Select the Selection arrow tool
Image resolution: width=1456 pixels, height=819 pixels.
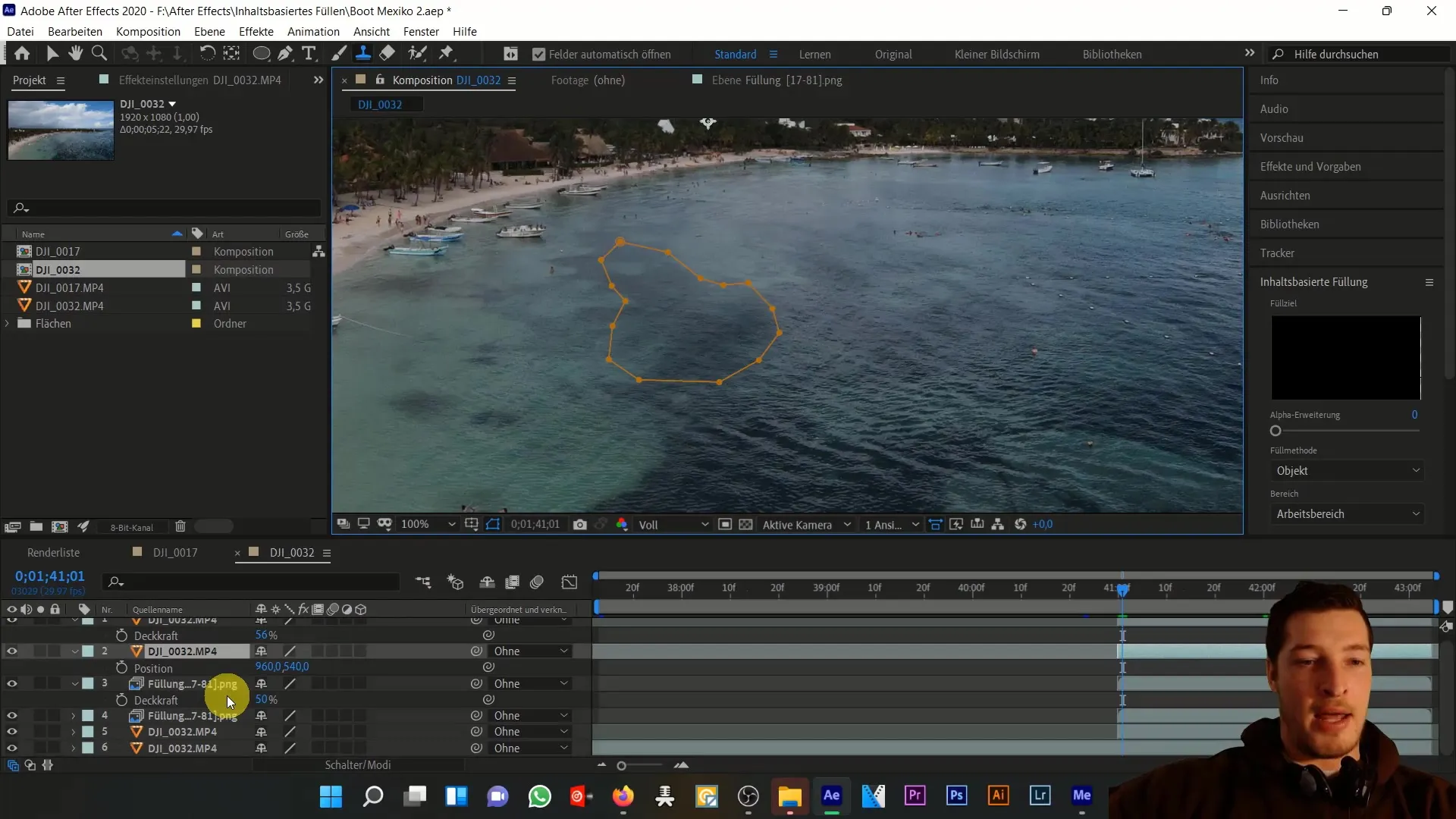[x=52, y=54]
